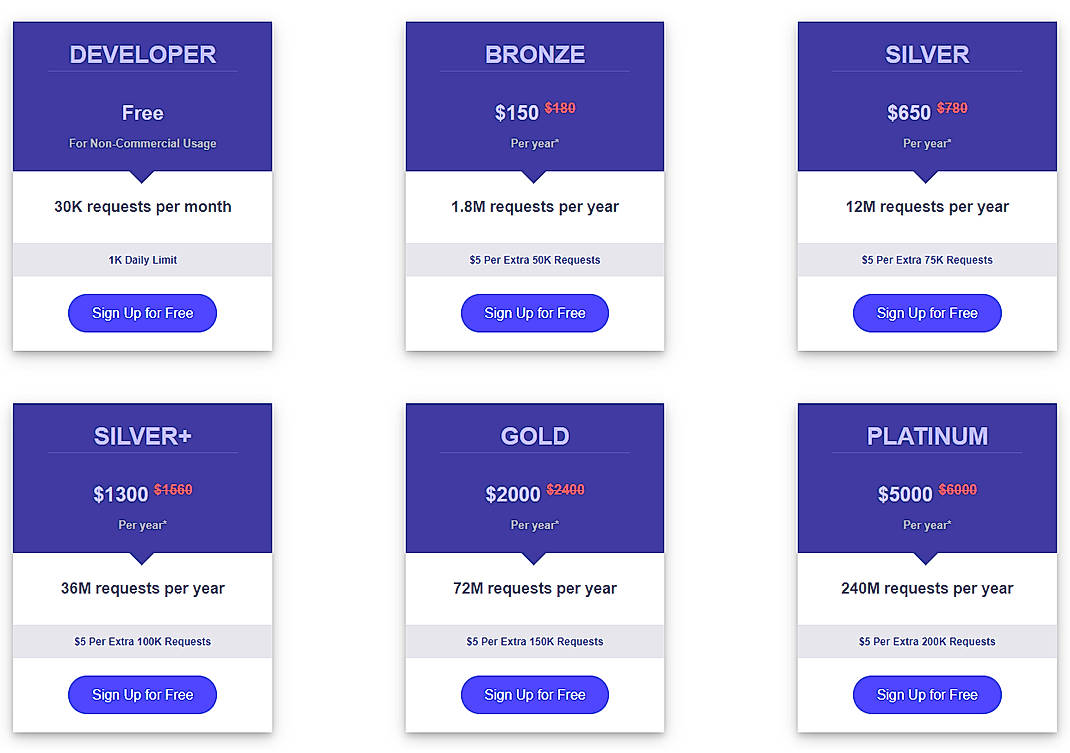Click Sign Up for Free on Platinum plan

[926, 695]
